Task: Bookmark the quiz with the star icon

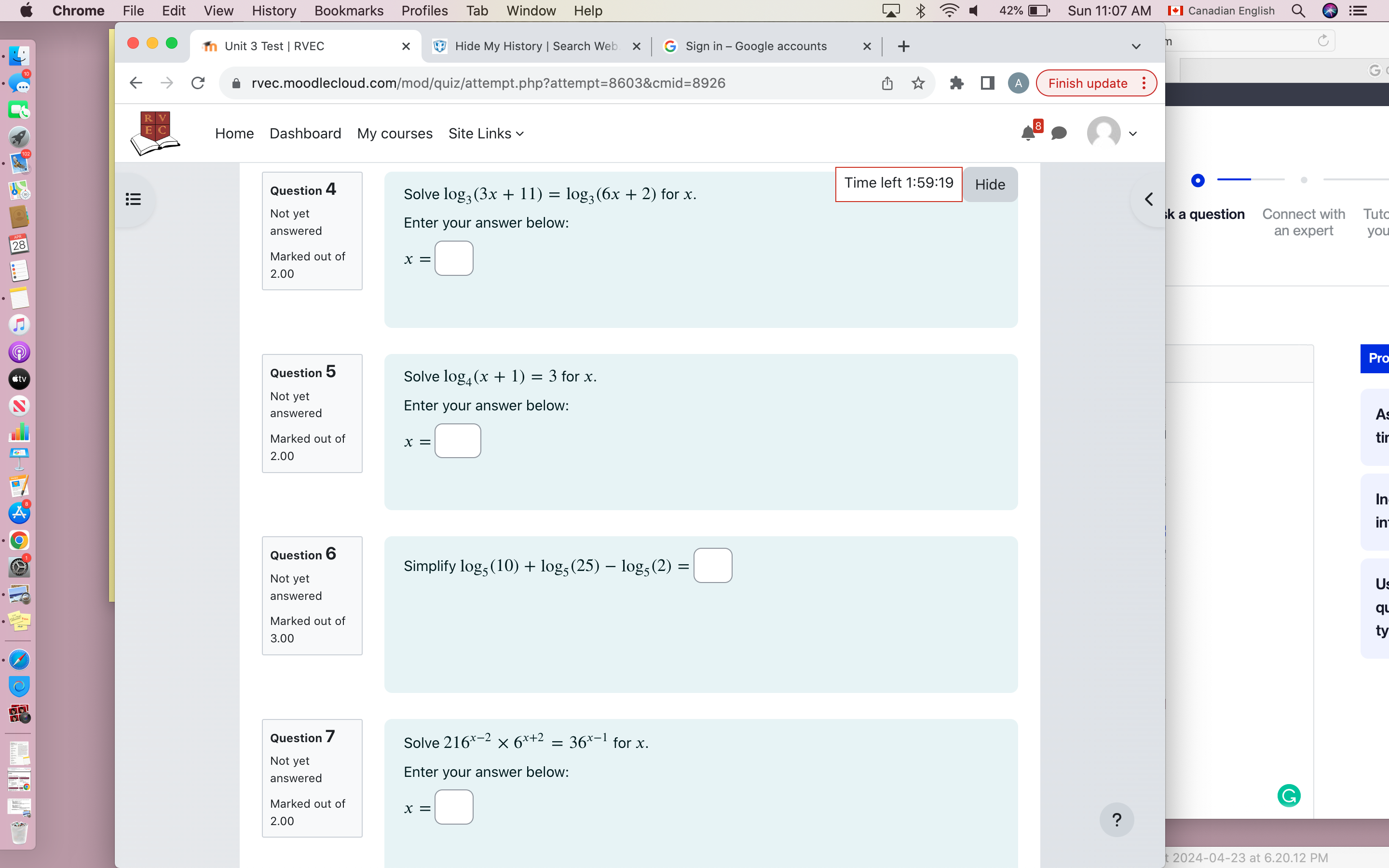Action: (x=918, y=82)
